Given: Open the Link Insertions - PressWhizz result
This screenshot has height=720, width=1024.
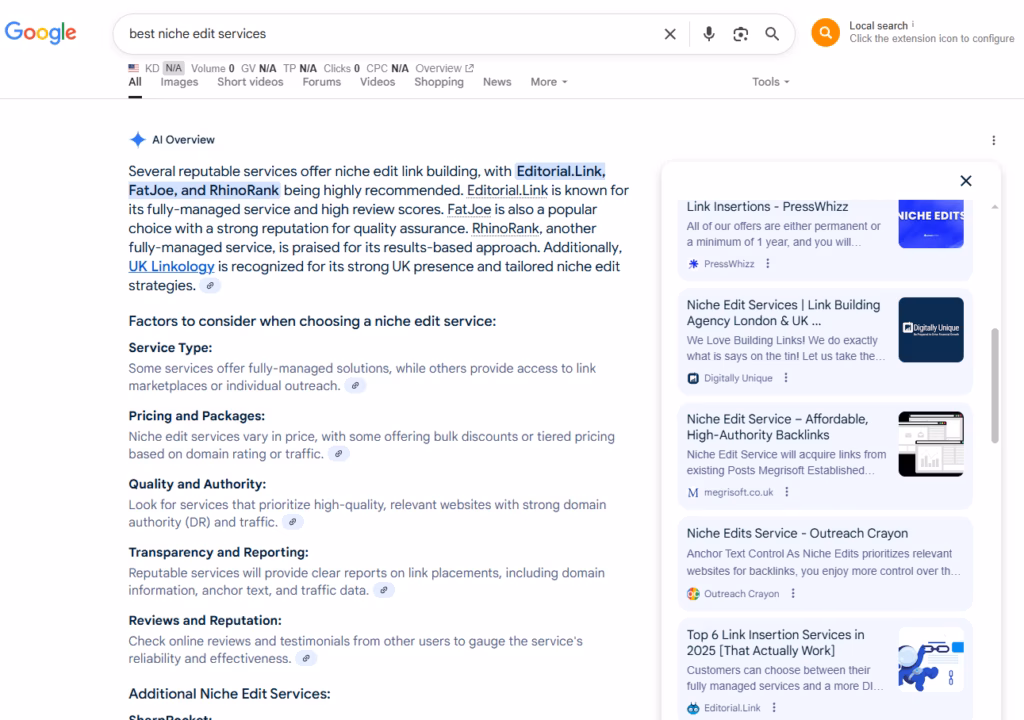Looking at the screenshot, I should [x=767, y=206].
